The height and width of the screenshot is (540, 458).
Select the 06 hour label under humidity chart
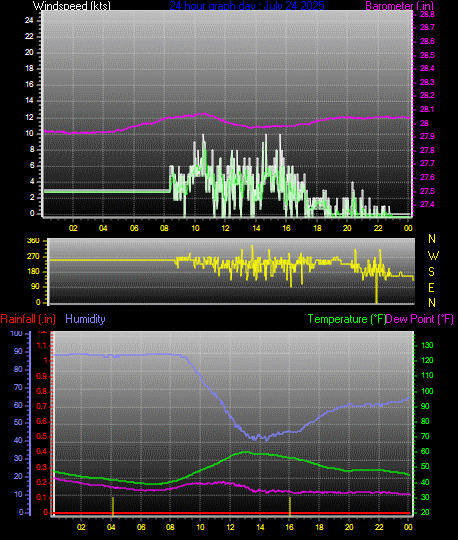[141, 527]
